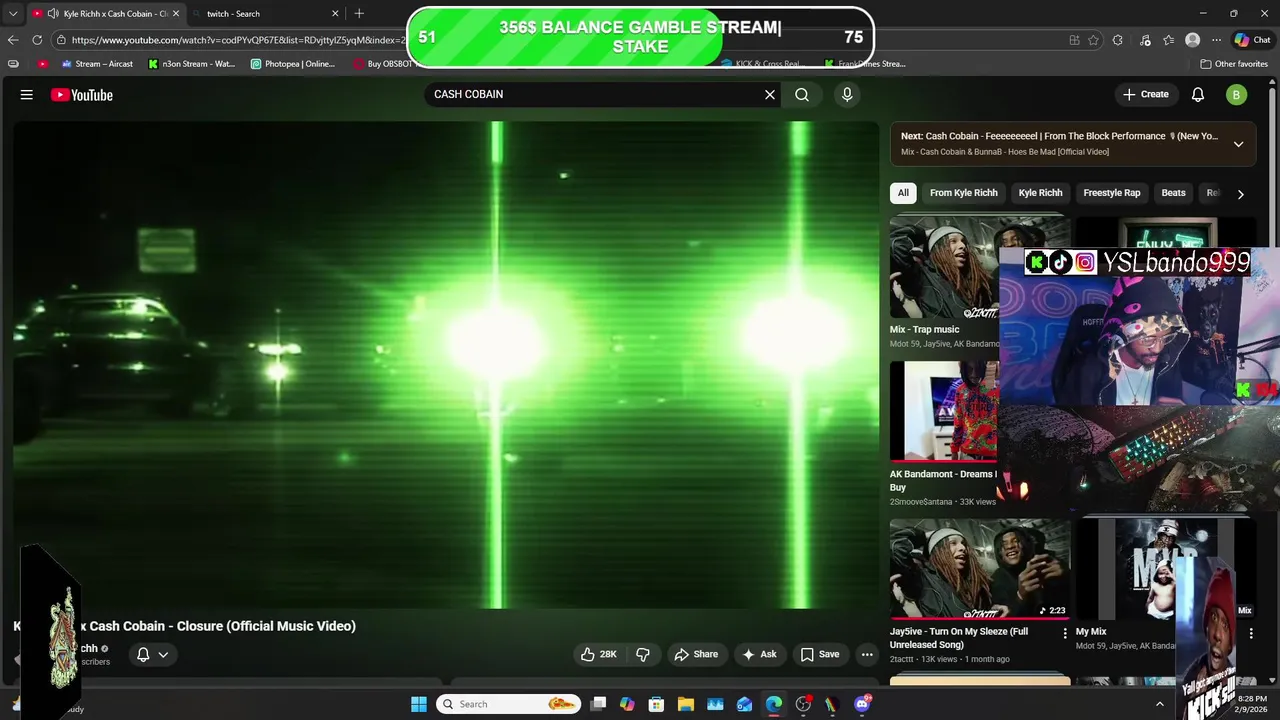Start voice search with microphone icon

coord(847,94)
